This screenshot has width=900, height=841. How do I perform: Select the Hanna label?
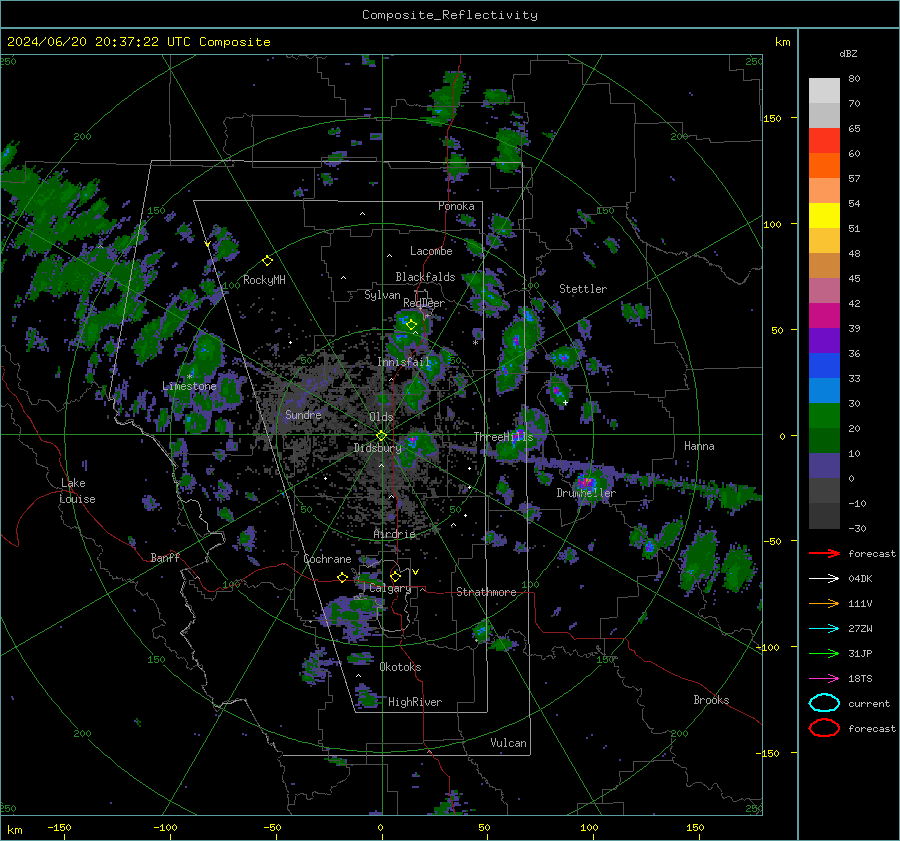(x=699, y=446)
